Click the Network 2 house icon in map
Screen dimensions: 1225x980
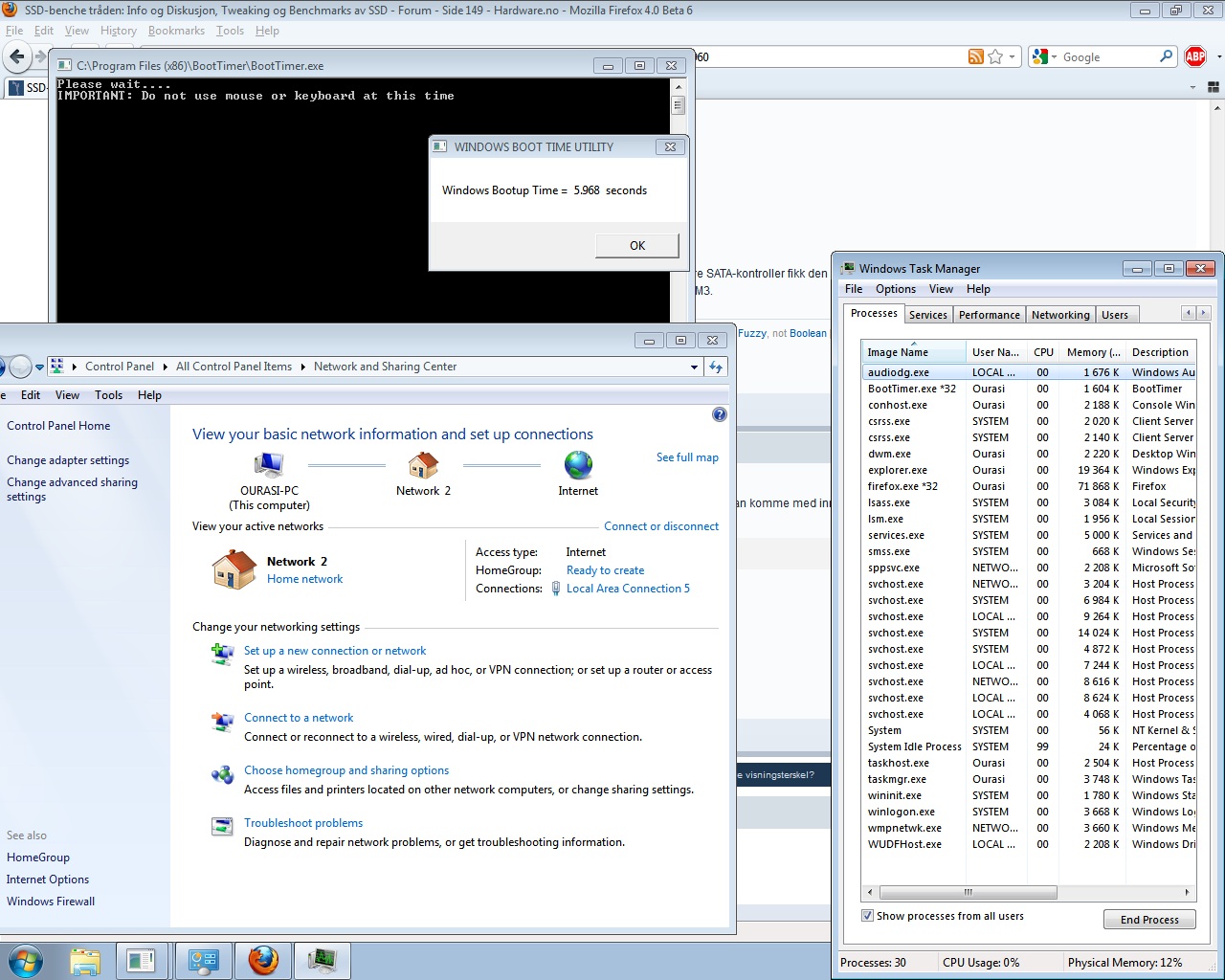coord(423,465)
